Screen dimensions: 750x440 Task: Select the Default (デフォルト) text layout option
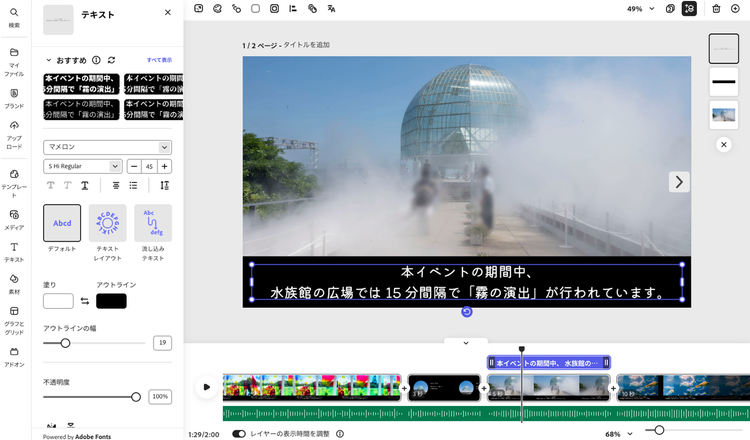(62, 223)
